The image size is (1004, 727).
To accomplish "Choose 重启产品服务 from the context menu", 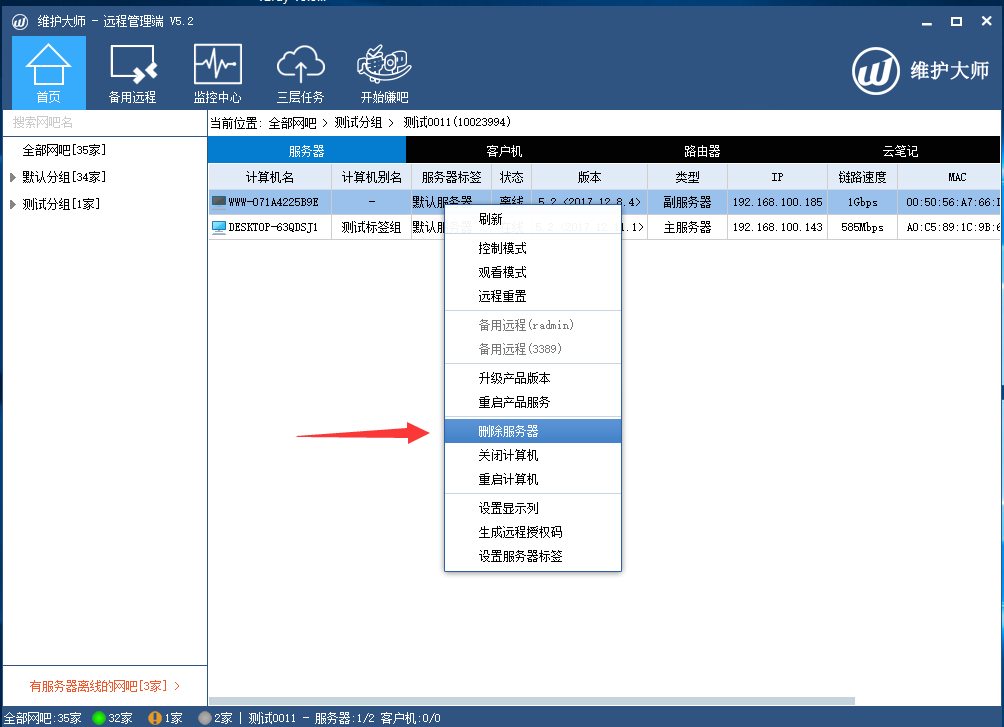I will tap(533, 402).
